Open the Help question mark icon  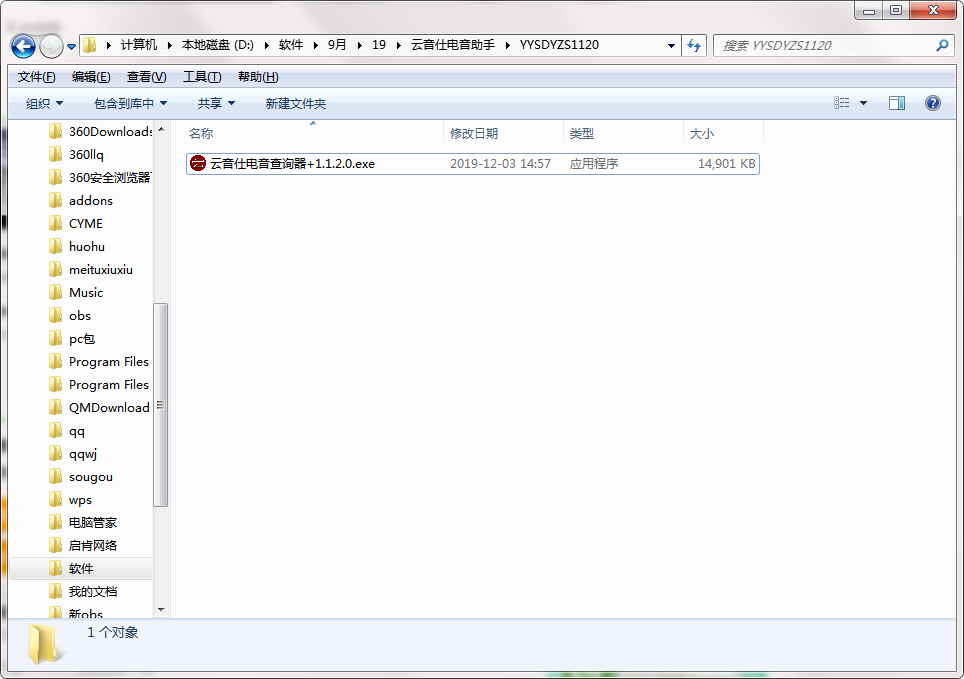tap(931, 103)
